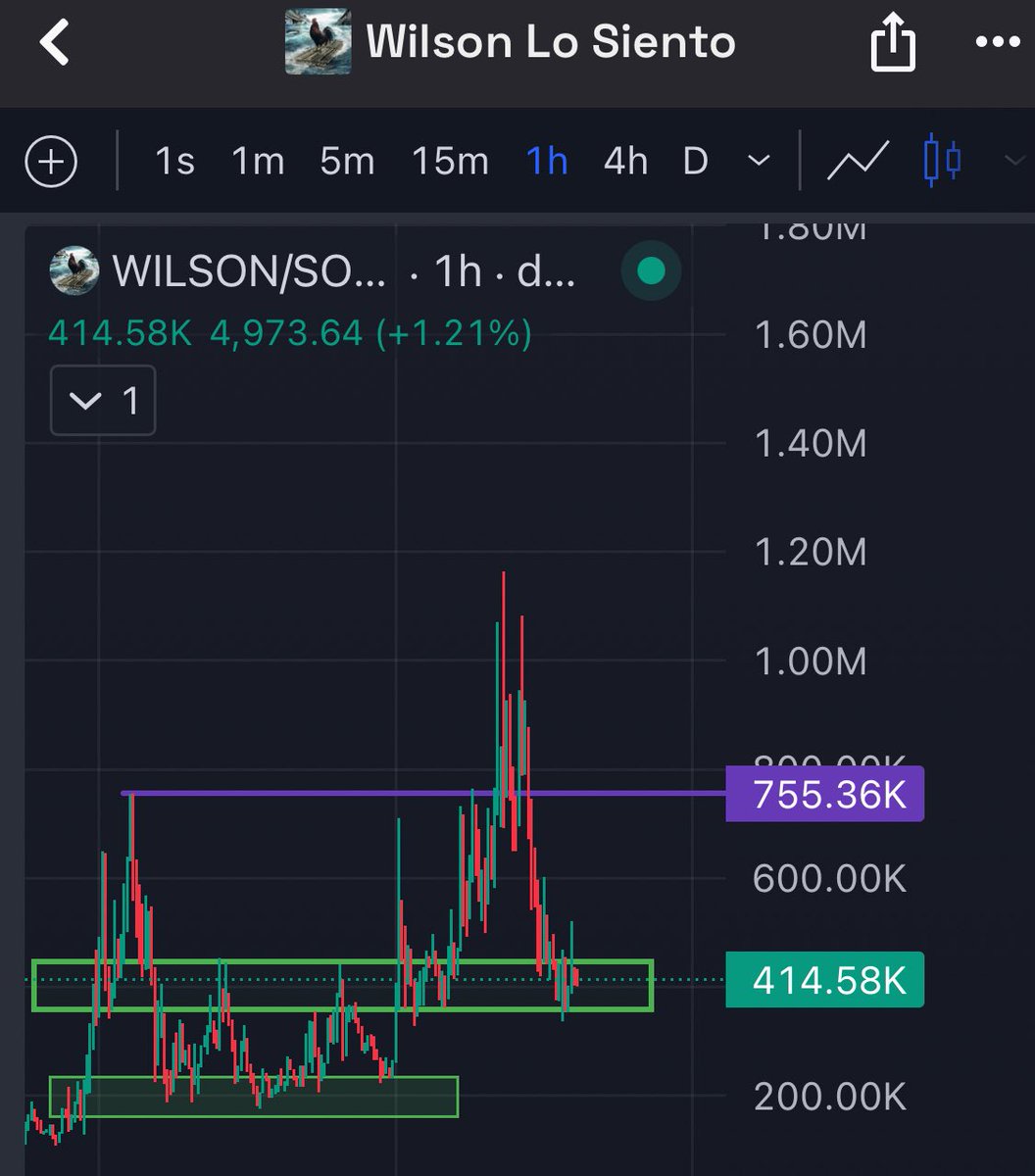Expand the indicators legend chevron labeled 1

[103, 401]
